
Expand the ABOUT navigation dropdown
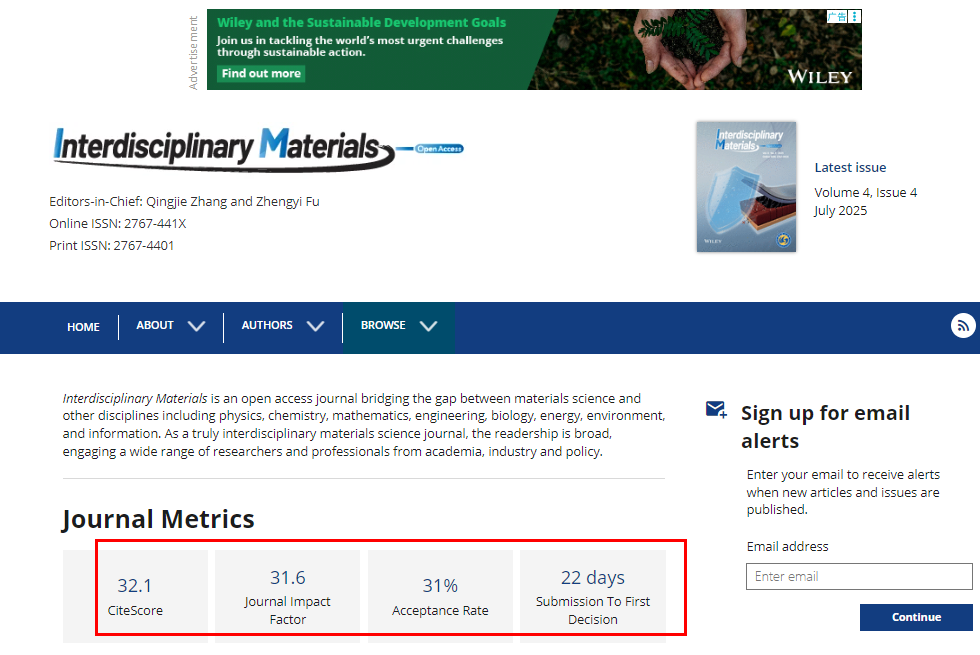[170, 326]
